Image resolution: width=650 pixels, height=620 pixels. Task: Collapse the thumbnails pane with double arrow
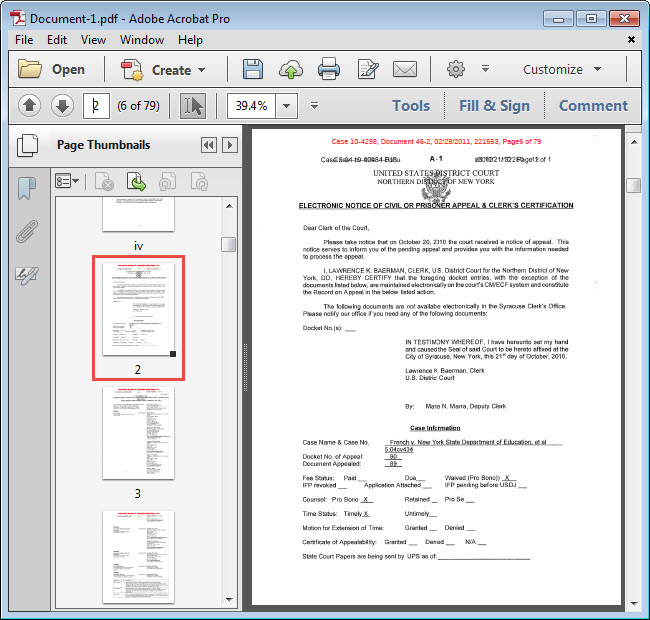click(208, 145)
